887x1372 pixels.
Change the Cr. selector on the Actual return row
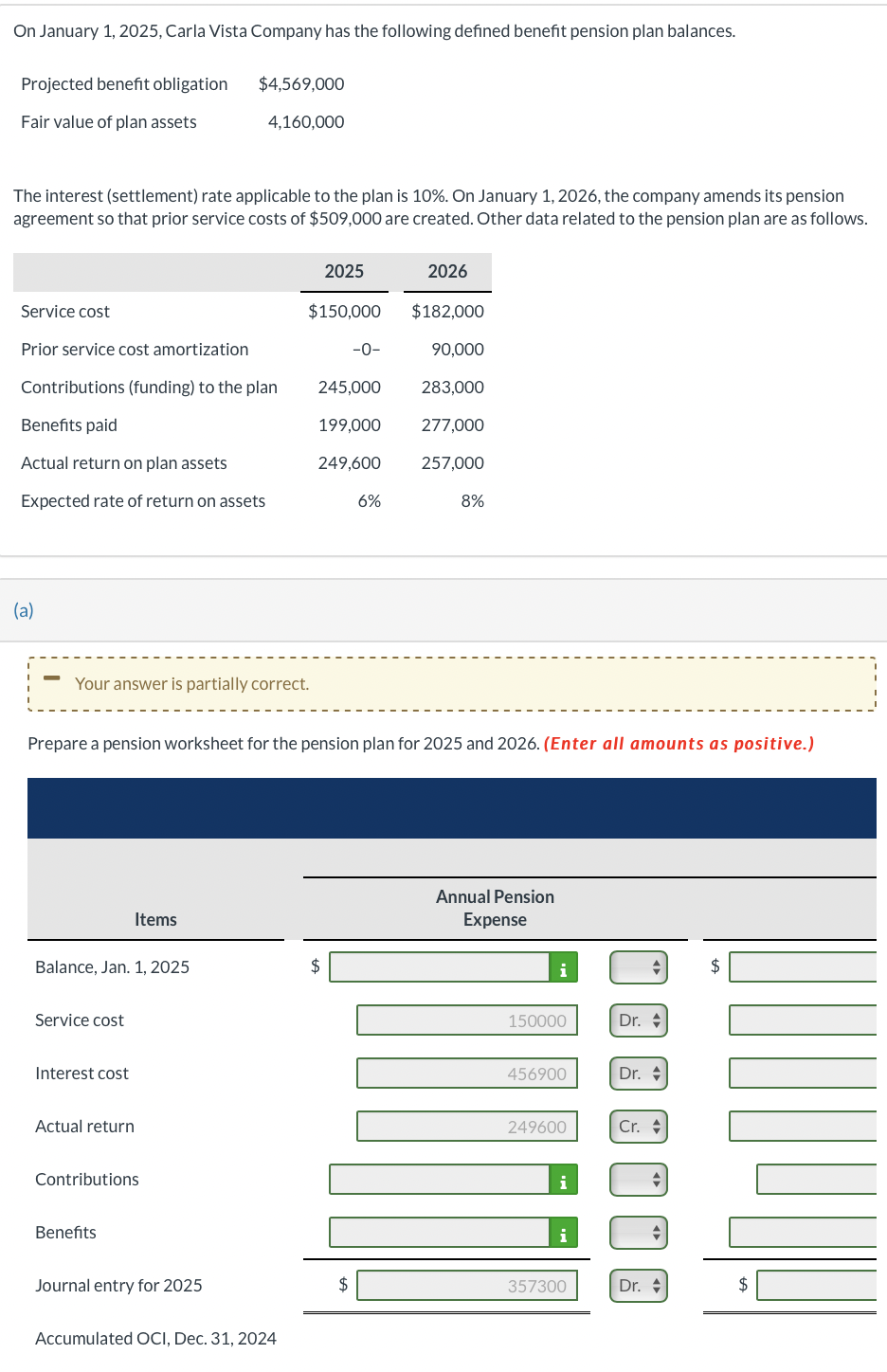coord(638,1126)
